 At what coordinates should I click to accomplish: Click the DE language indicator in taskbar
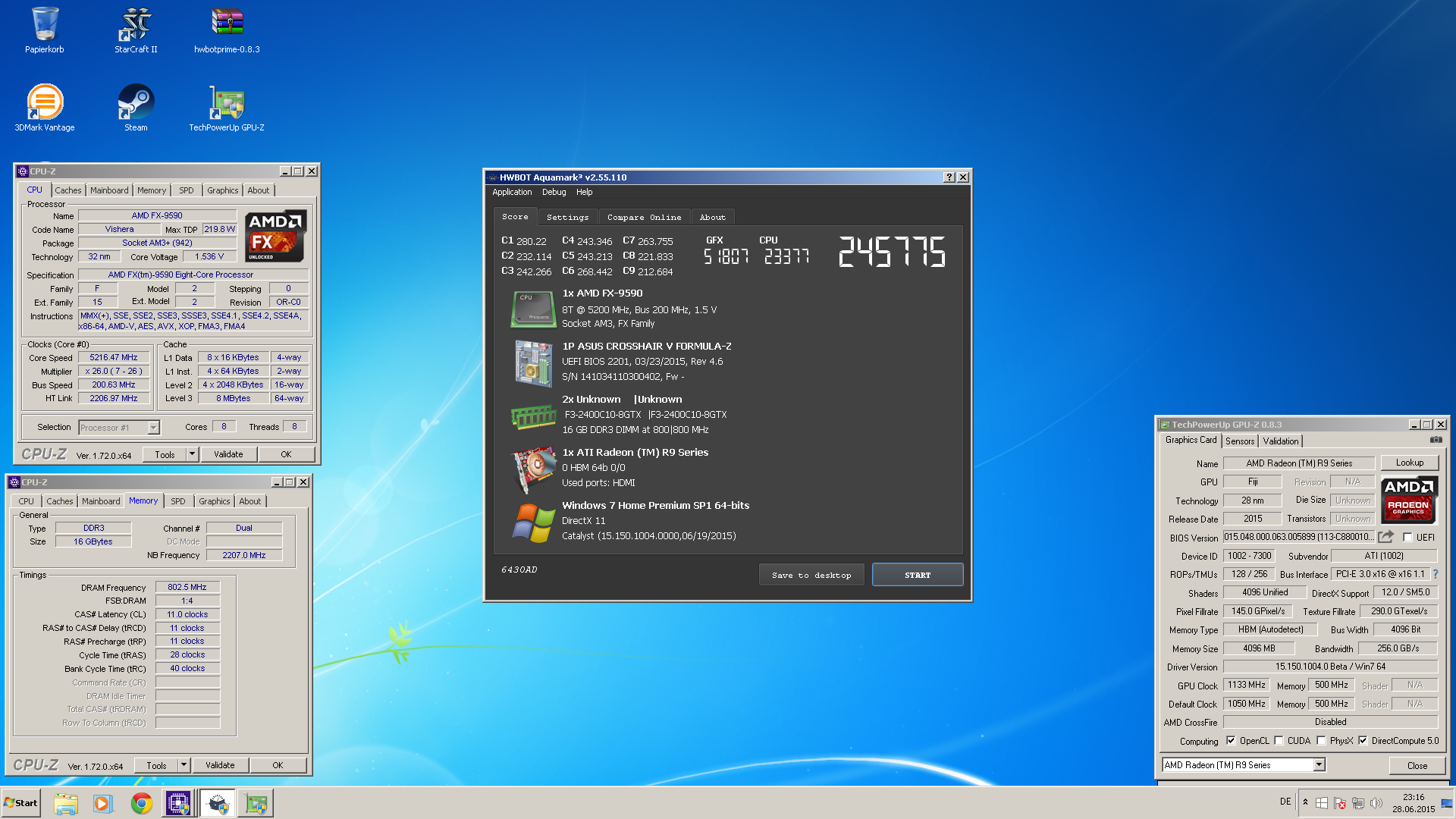(1285, 802)
